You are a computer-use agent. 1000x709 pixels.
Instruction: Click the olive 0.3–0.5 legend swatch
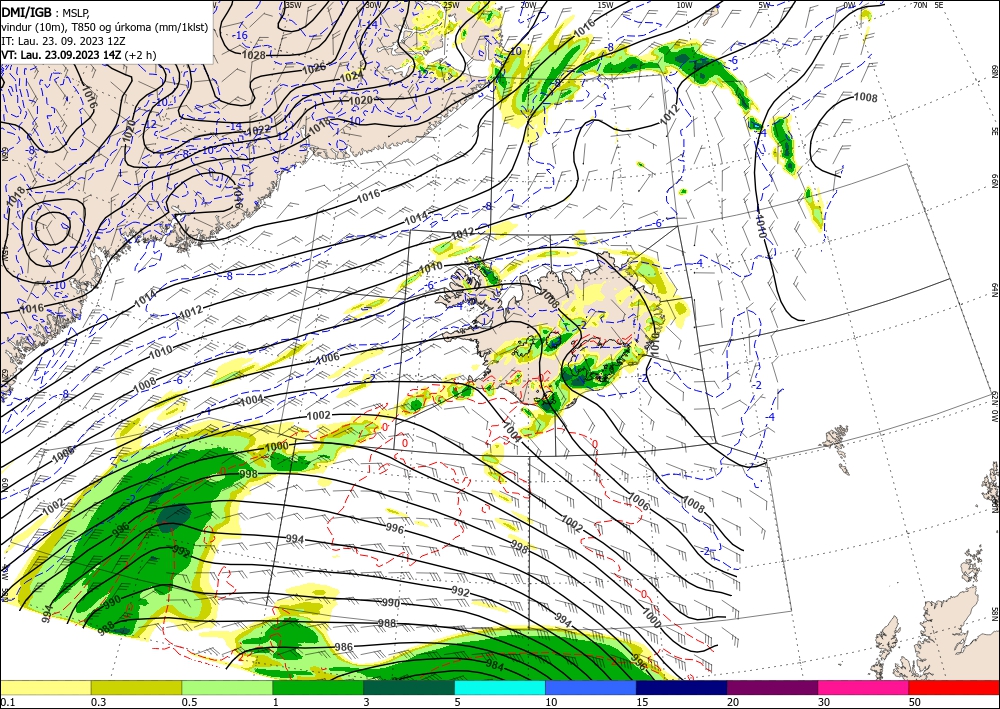pos(136,687)
